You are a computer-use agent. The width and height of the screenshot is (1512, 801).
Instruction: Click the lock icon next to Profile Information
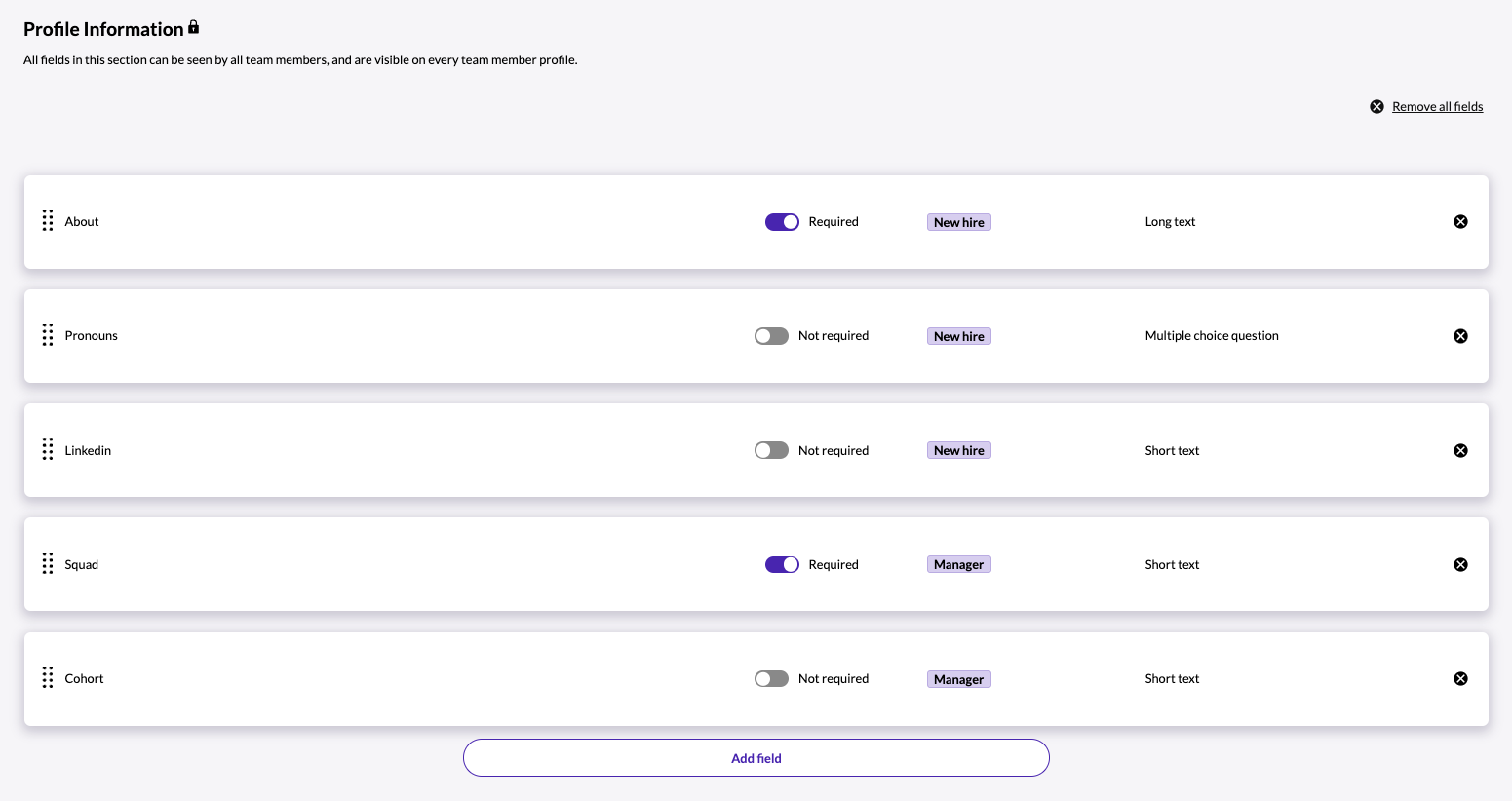click(x=193, y=27)
